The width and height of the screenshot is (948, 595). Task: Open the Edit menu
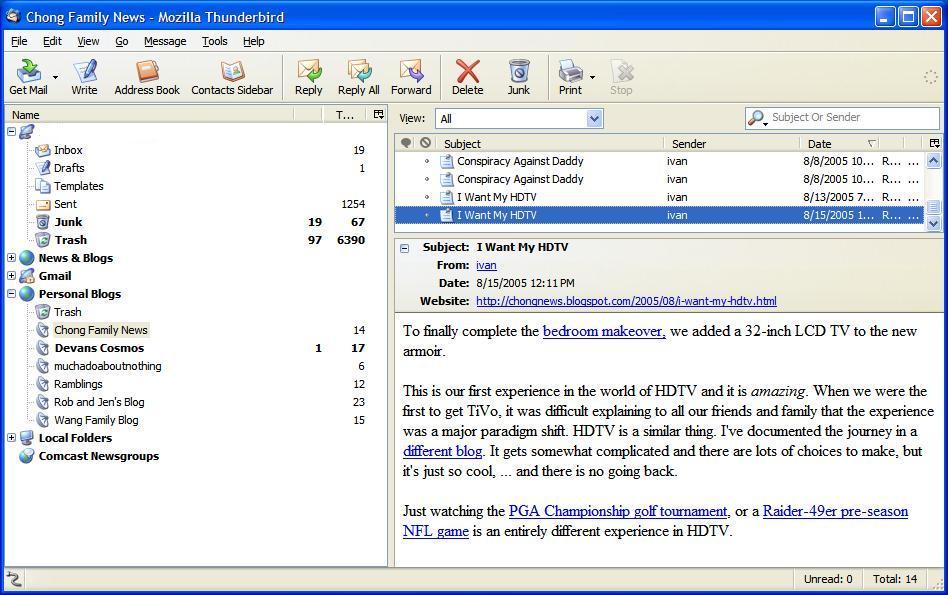tap(52, 41)
